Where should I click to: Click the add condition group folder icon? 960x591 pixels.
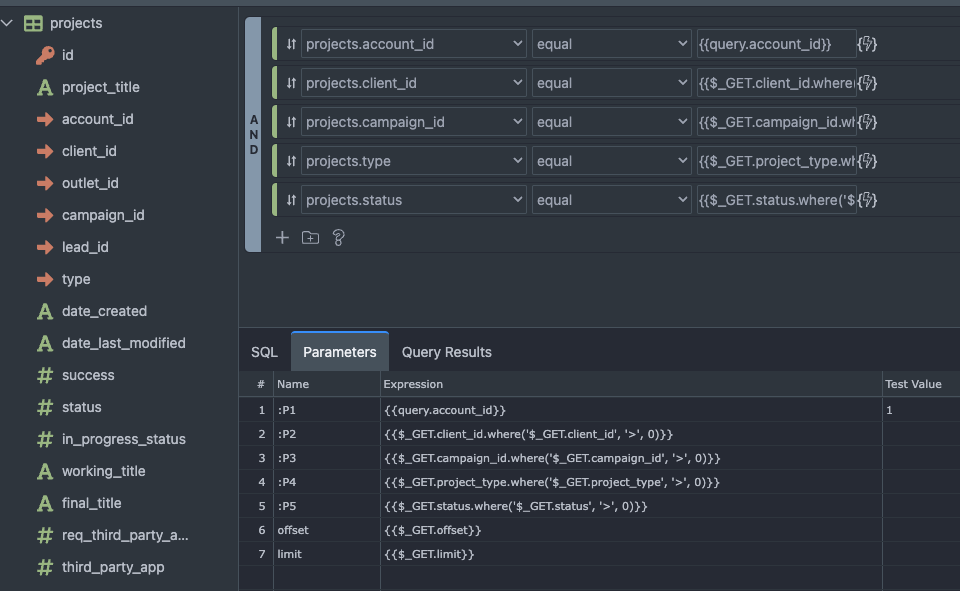tap(310, 238)
